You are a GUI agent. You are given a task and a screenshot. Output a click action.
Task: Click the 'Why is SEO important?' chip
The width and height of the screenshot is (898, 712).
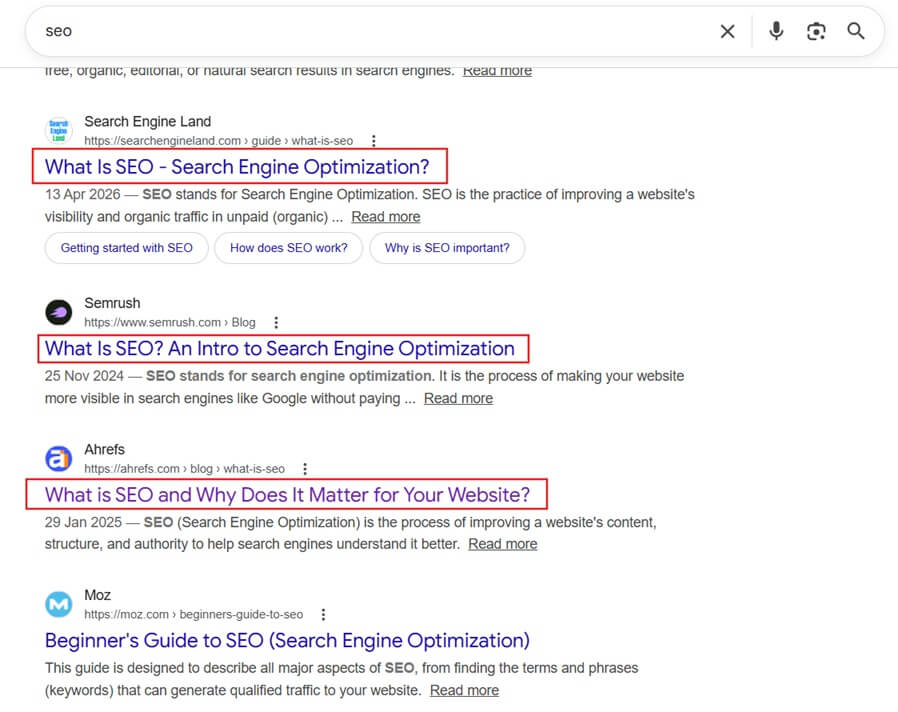point(447,248)
